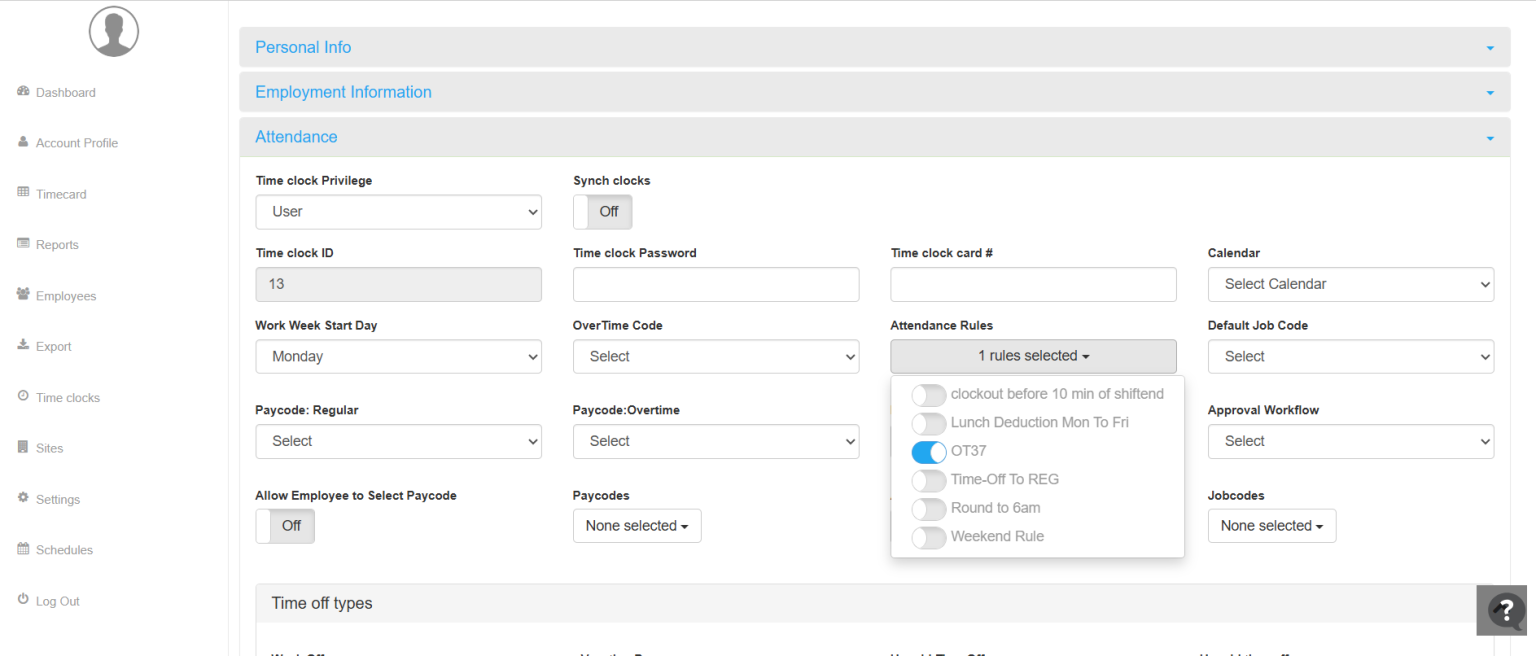Expand the Paycodes None selected dropdown
This screenshot has height=656, width=1536.
click(x=637, y=526)
